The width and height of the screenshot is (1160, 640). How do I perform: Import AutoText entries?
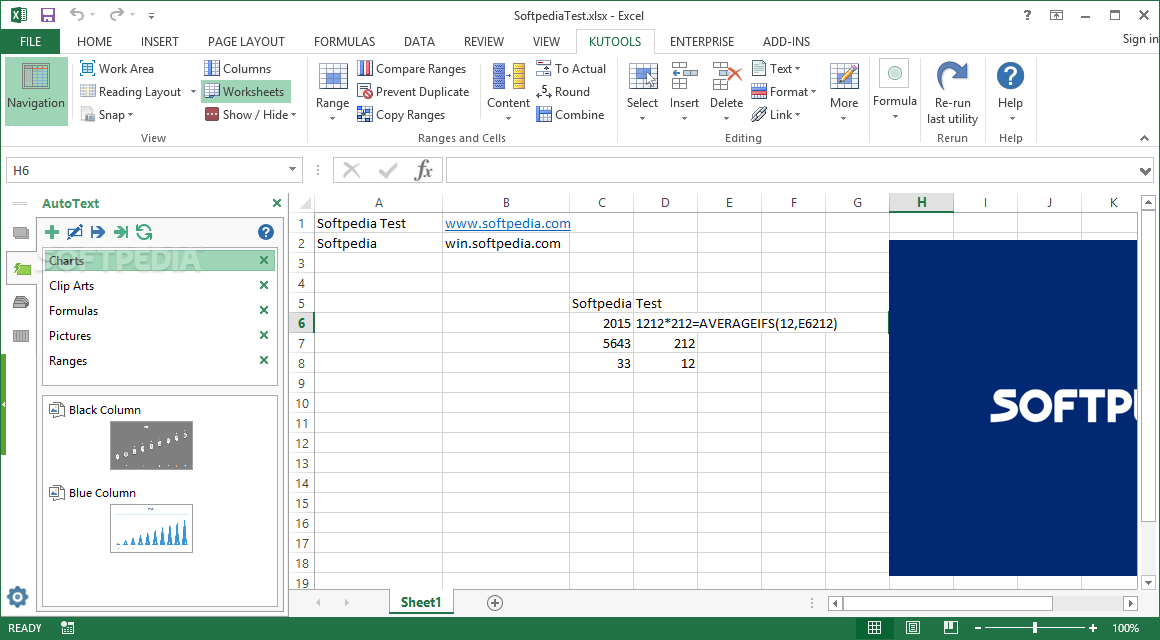pos(121,232)
